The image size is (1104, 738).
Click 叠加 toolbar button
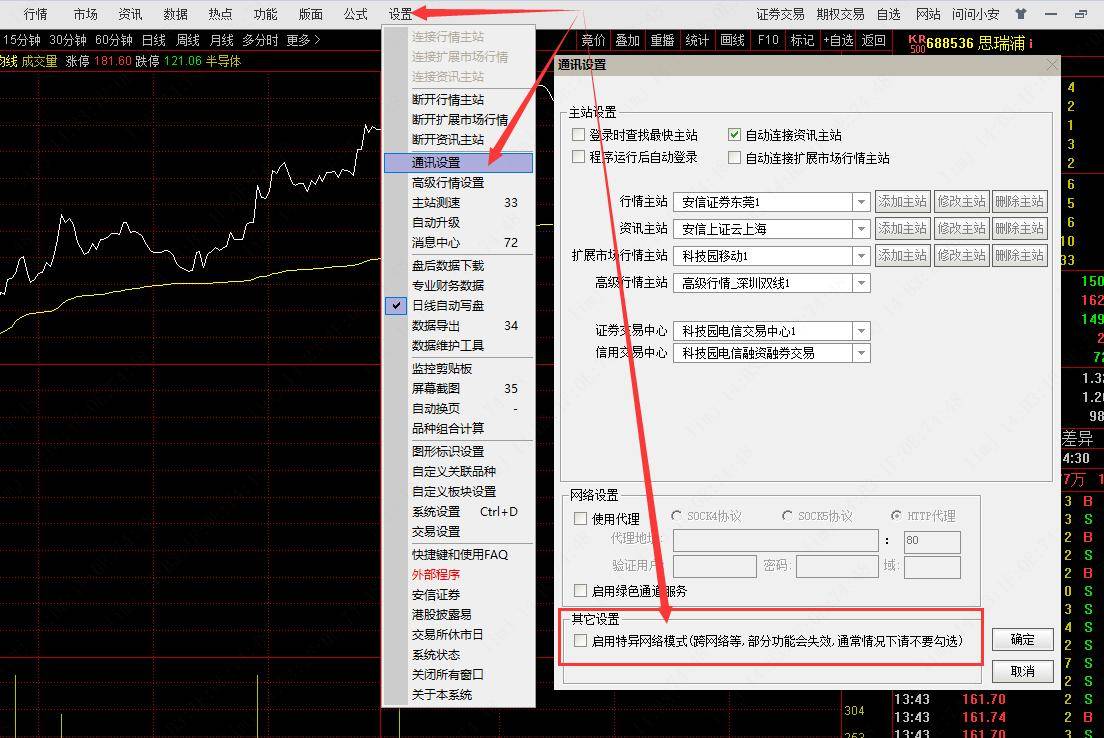[x=627, y=40]
